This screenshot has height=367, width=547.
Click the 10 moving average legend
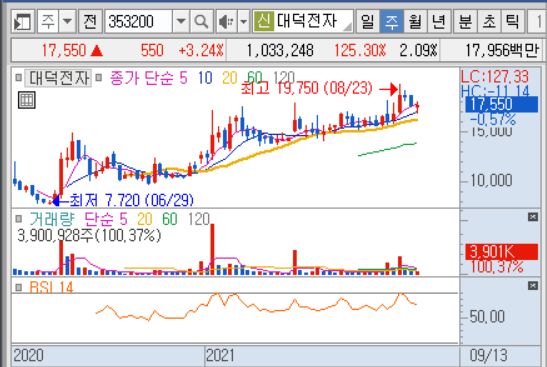(205, 78)
